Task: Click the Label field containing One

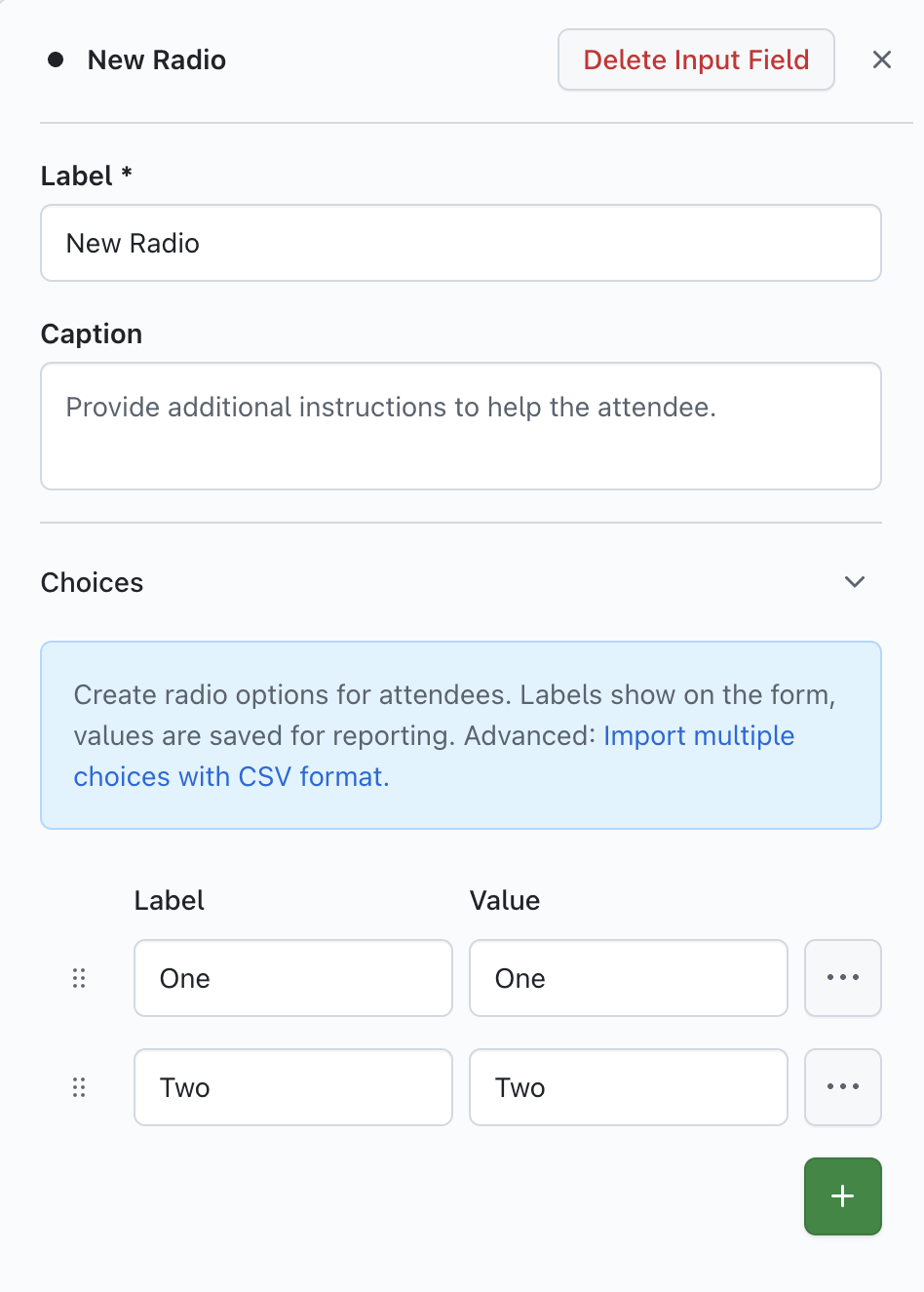Action: pyautogui.click(x=292, y=978)
